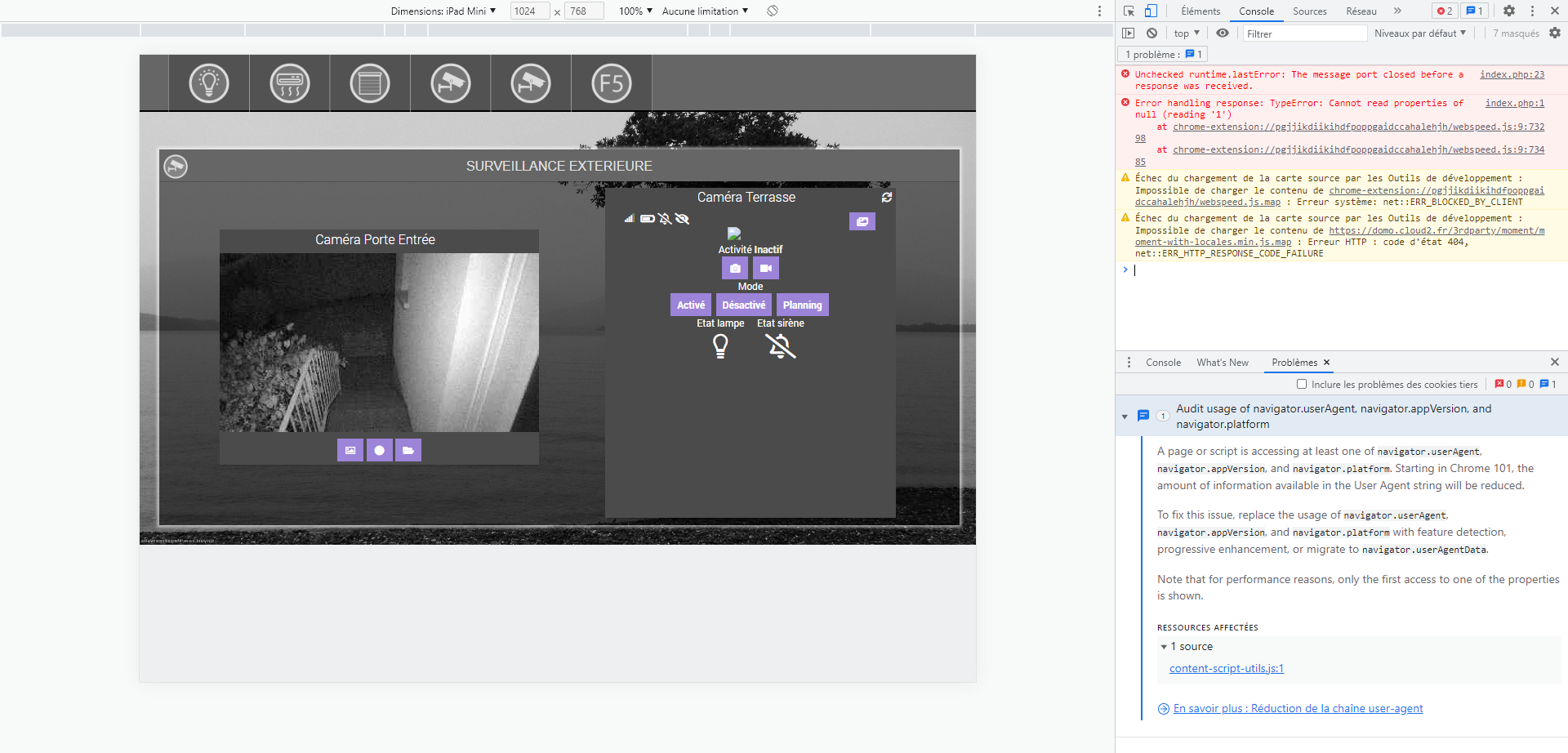Click the light bulb icon in top toolbar
This screenshot has width=1568, height=753.
click(x=209, y=83)
